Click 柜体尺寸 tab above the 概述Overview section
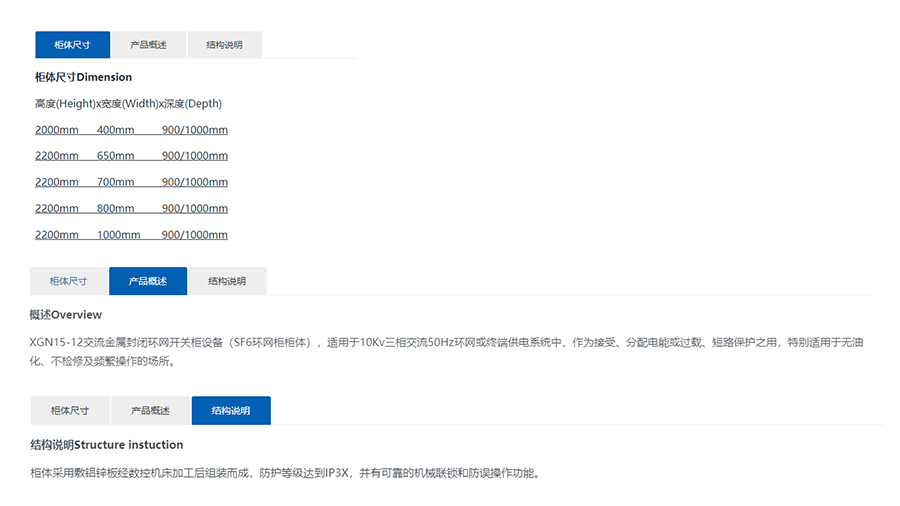 coord(69,282)
